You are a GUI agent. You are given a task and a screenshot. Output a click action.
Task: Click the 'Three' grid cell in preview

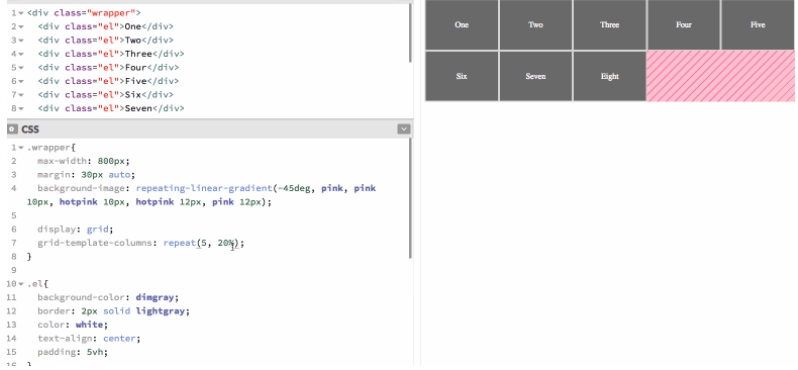(x=610, y=25)
